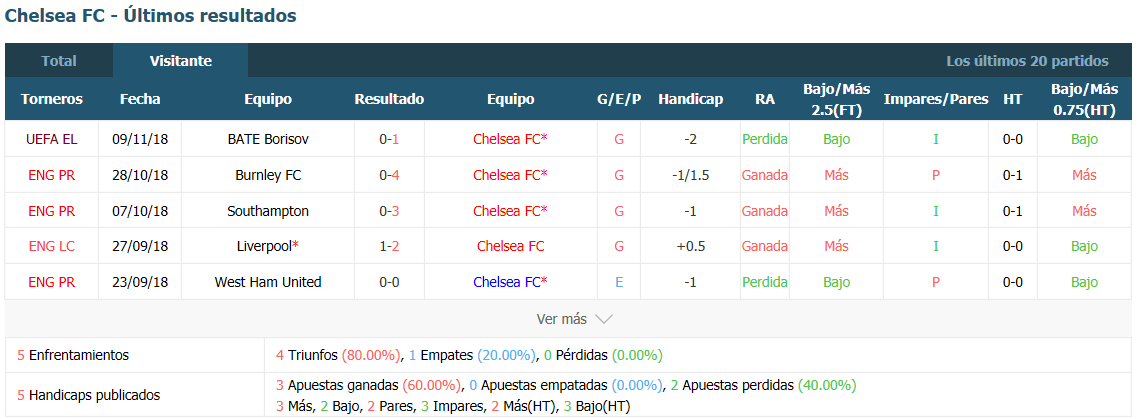
Task: Click the UEFA EL tournament label
Action: click(x=52, y=139)
